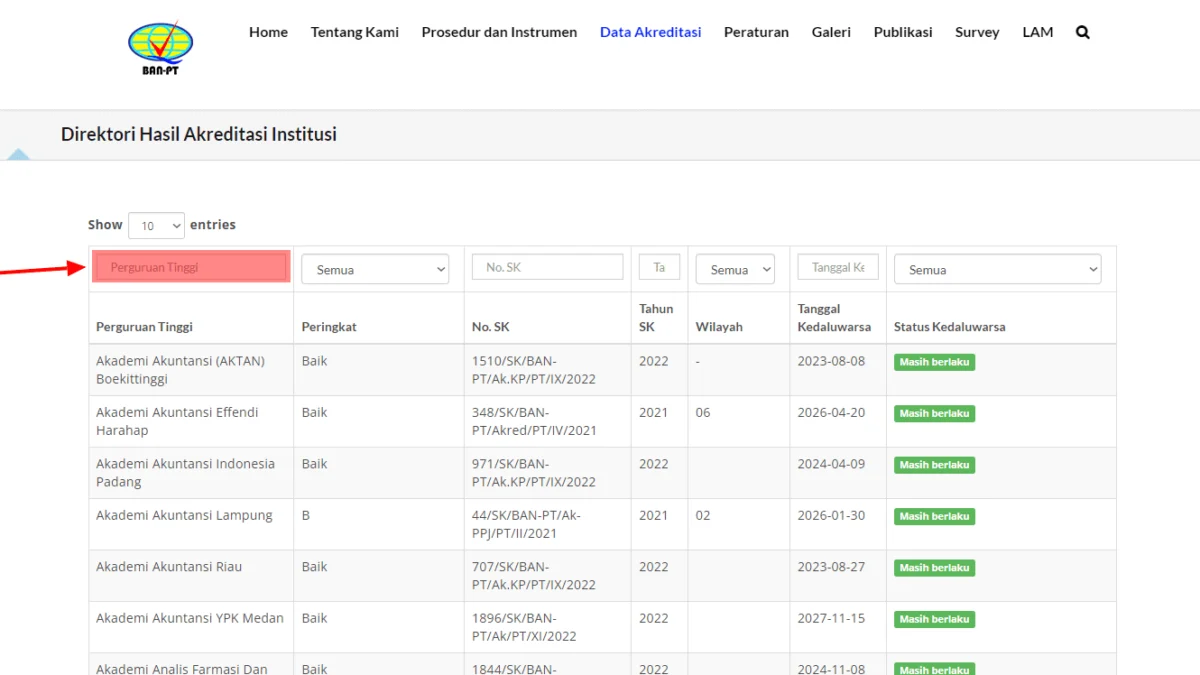The height and width of the screenshot is (675, 1200).
Task: Sort by Tahun SK column header
Action: 656,318
